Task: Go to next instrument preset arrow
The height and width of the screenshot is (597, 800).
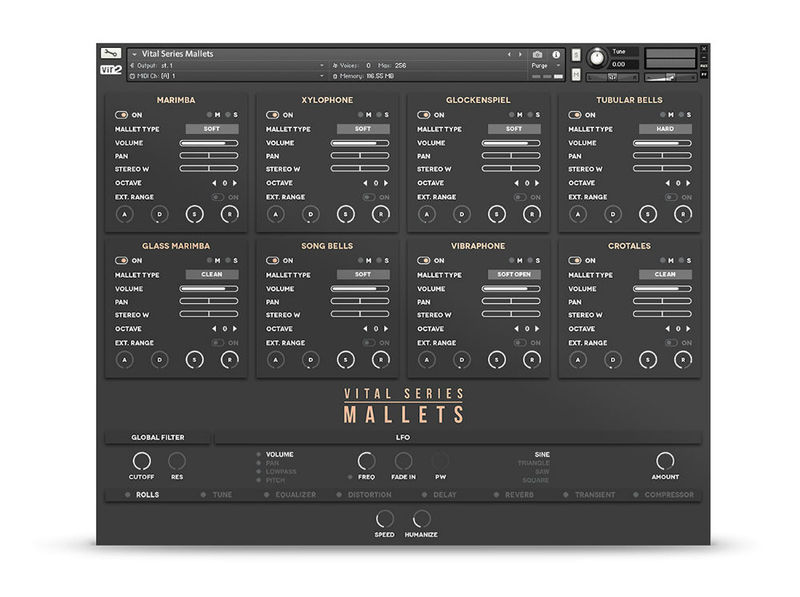Action: (520, 54)
